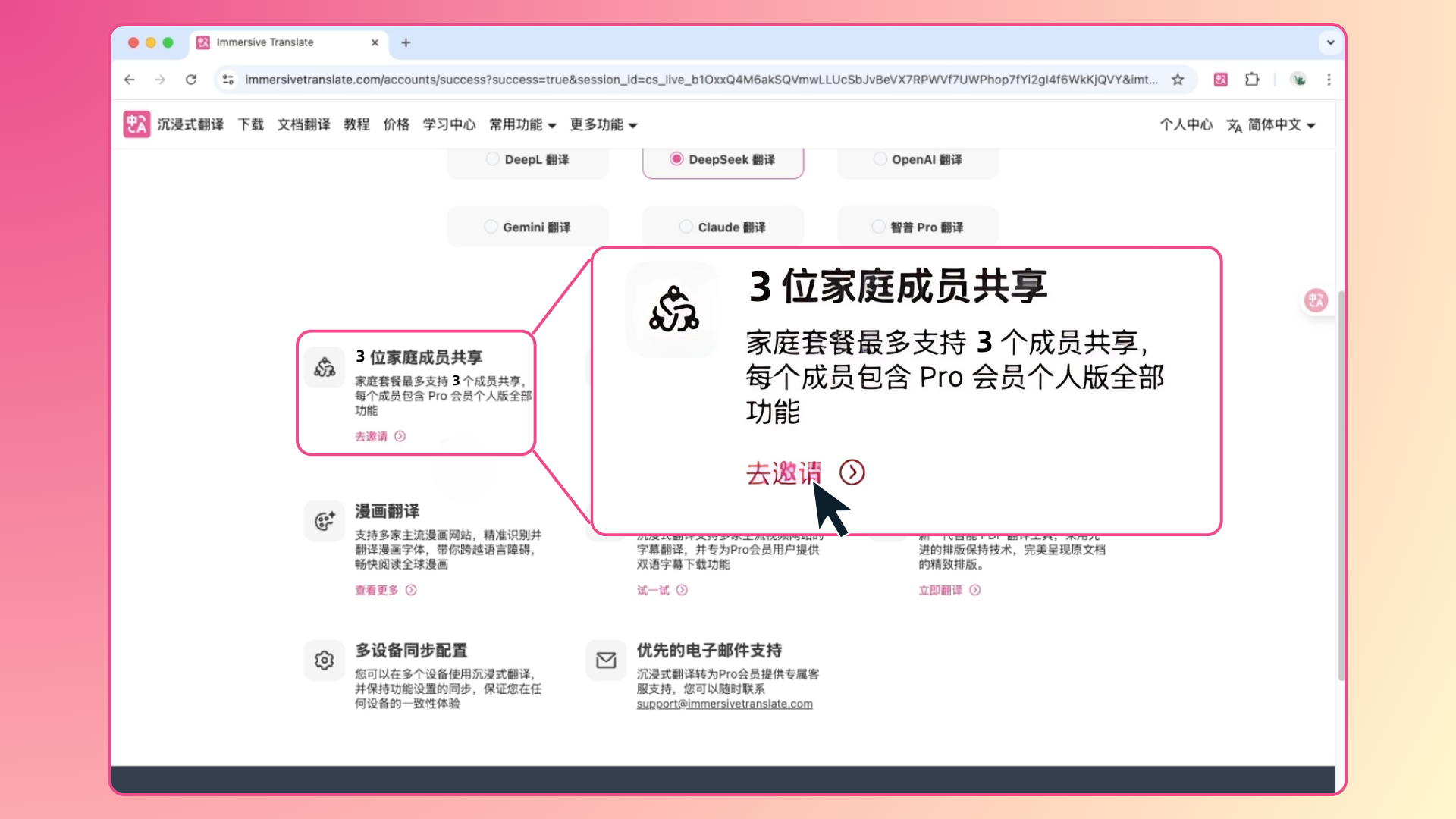This screenshot has height=819, width=1456.
Task: Click the email support envelope icon
Action: click(x=606, y=661)
